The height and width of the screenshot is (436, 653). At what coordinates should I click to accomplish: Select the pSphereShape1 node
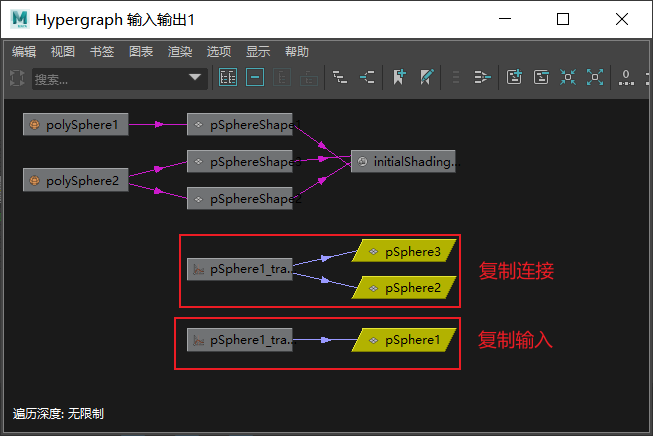(x=240, y=124)
